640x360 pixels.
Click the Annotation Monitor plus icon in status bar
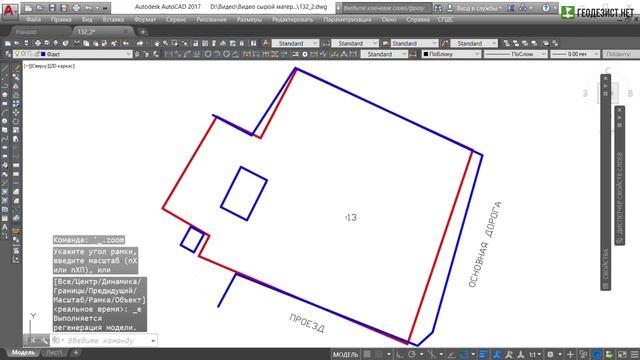point(570,354)
